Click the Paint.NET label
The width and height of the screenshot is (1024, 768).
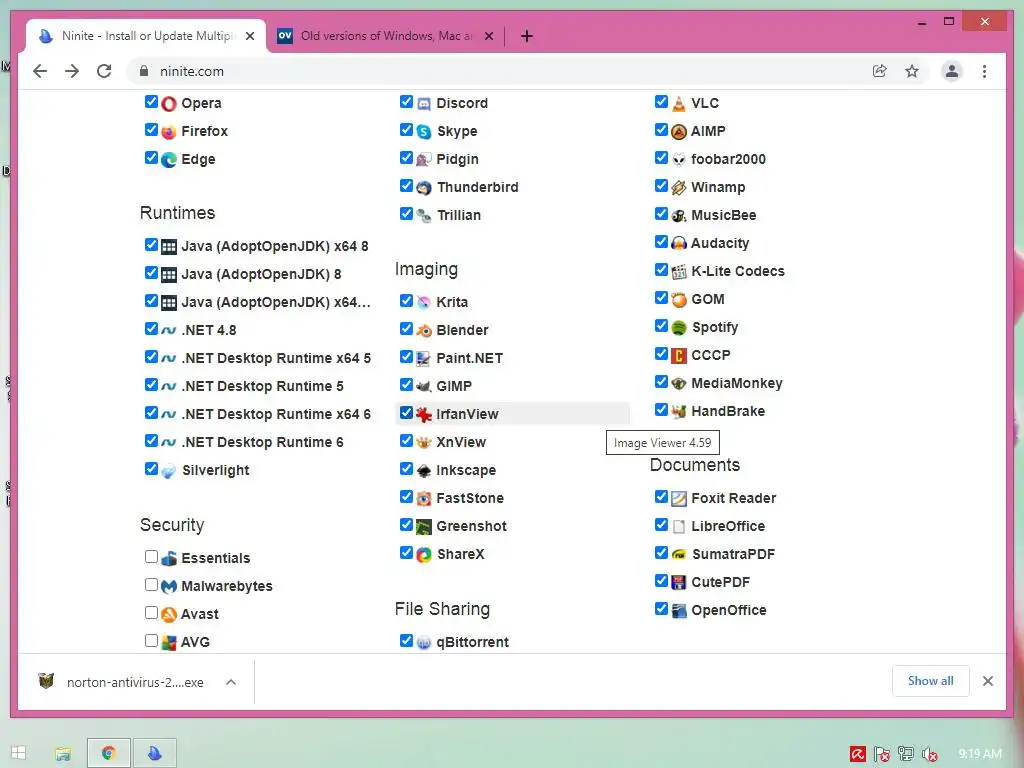(470, 359)
